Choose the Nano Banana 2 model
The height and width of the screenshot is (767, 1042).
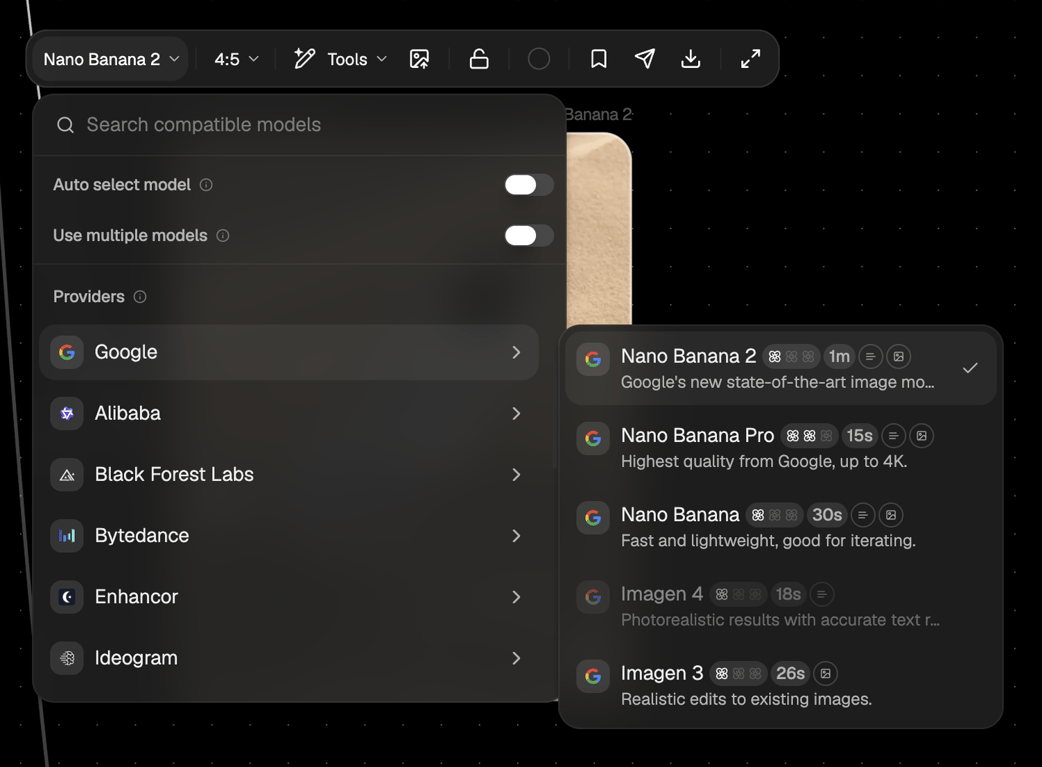click(x=781, y=368)
